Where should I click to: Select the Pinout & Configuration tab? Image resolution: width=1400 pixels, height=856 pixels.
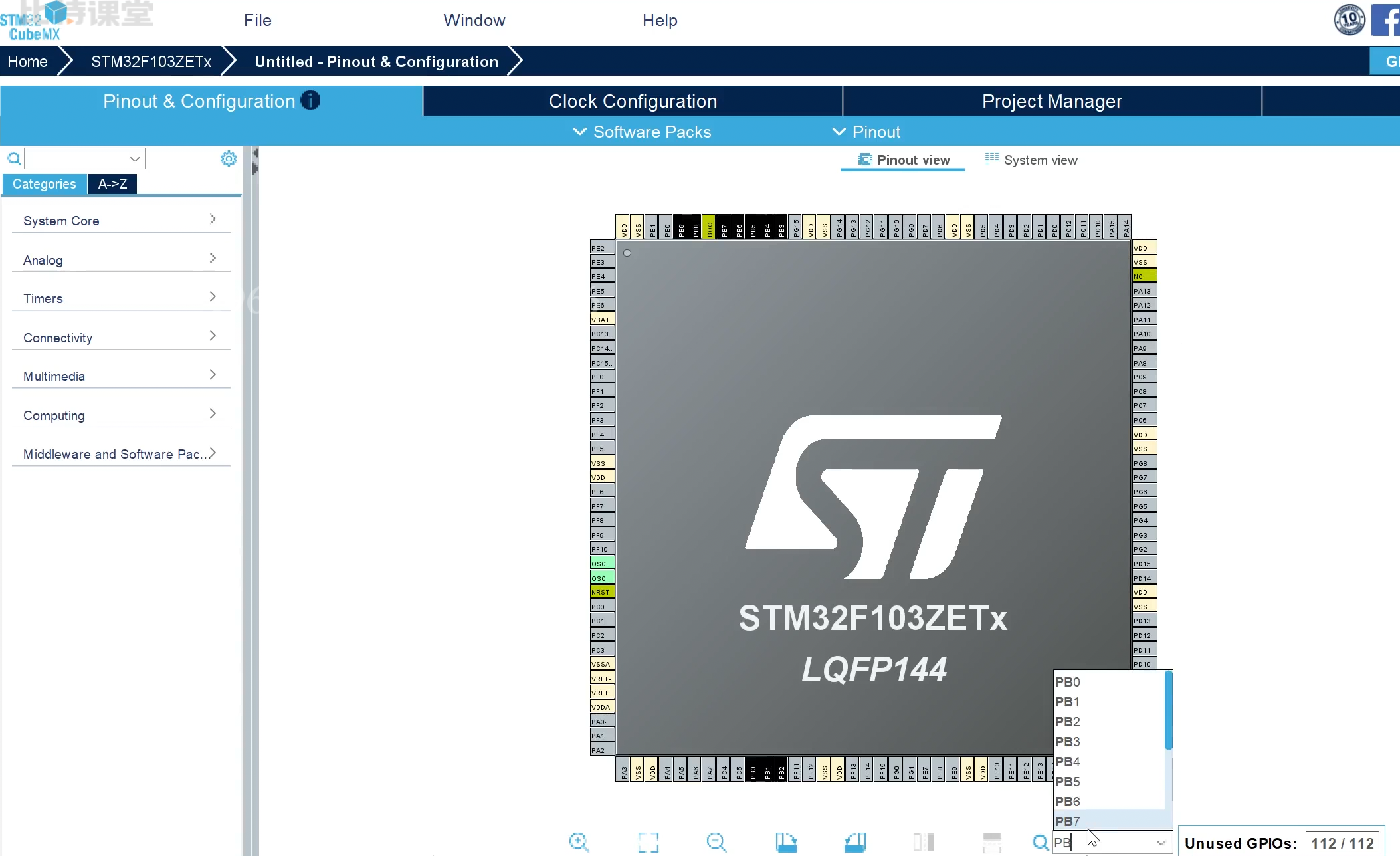point(211,101)
